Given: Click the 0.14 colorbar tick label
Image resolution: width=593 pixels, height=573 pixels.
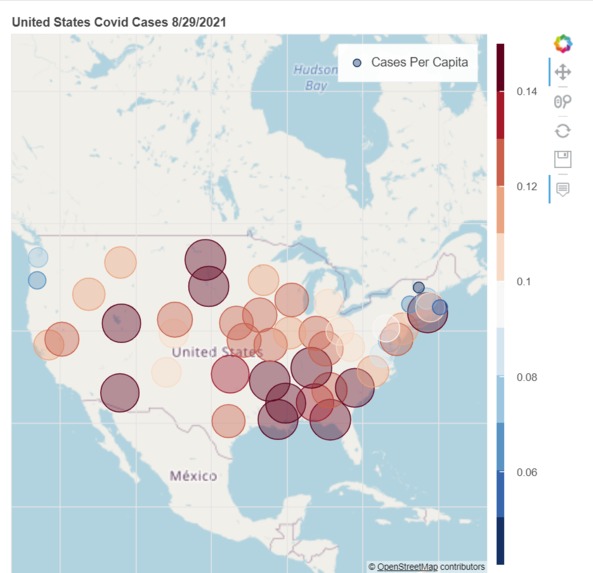Looking at the screenshot, I should click(526, 92).
